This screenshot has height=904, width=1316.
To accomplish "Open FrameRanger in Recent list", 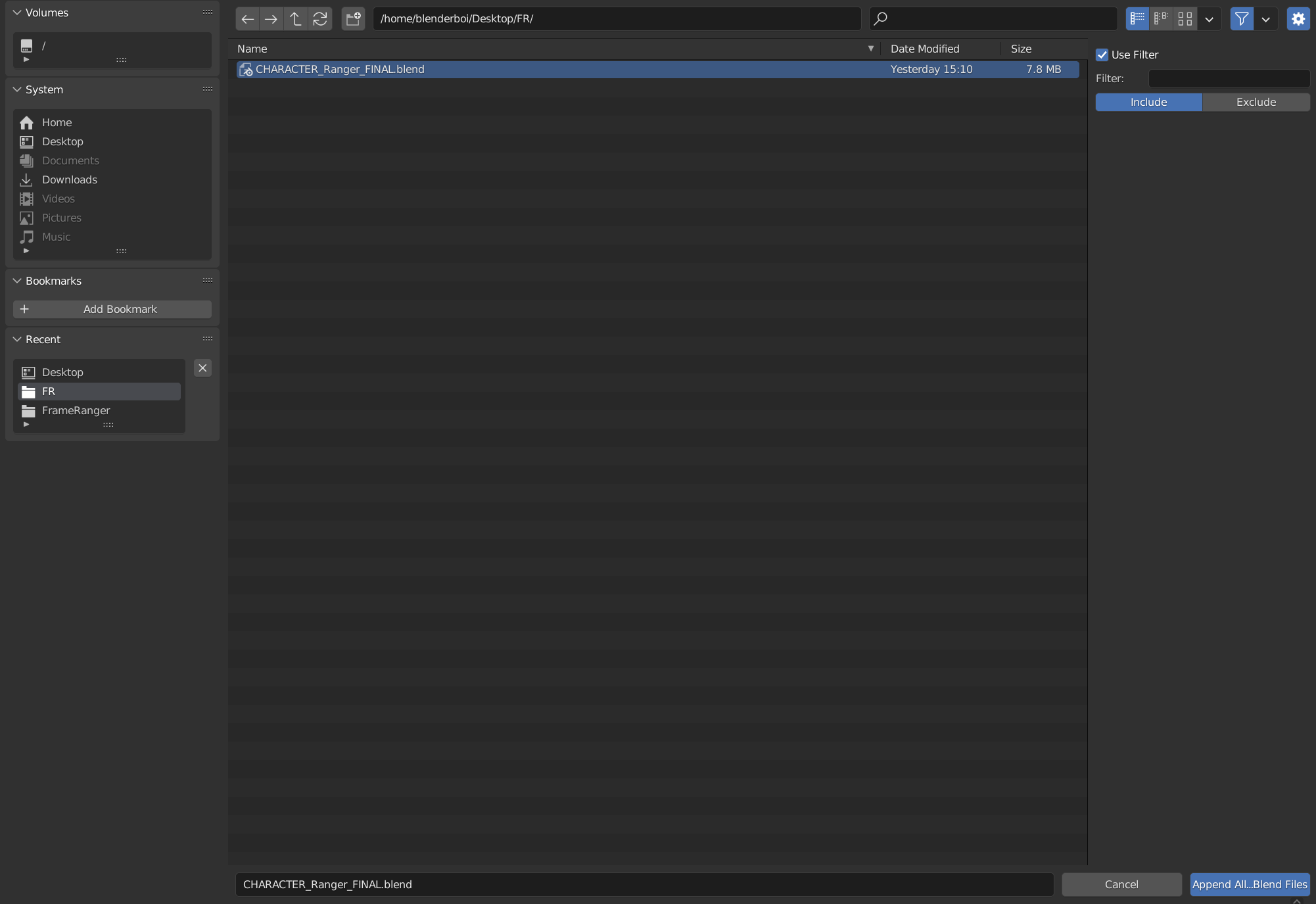I will pos(99,410).
